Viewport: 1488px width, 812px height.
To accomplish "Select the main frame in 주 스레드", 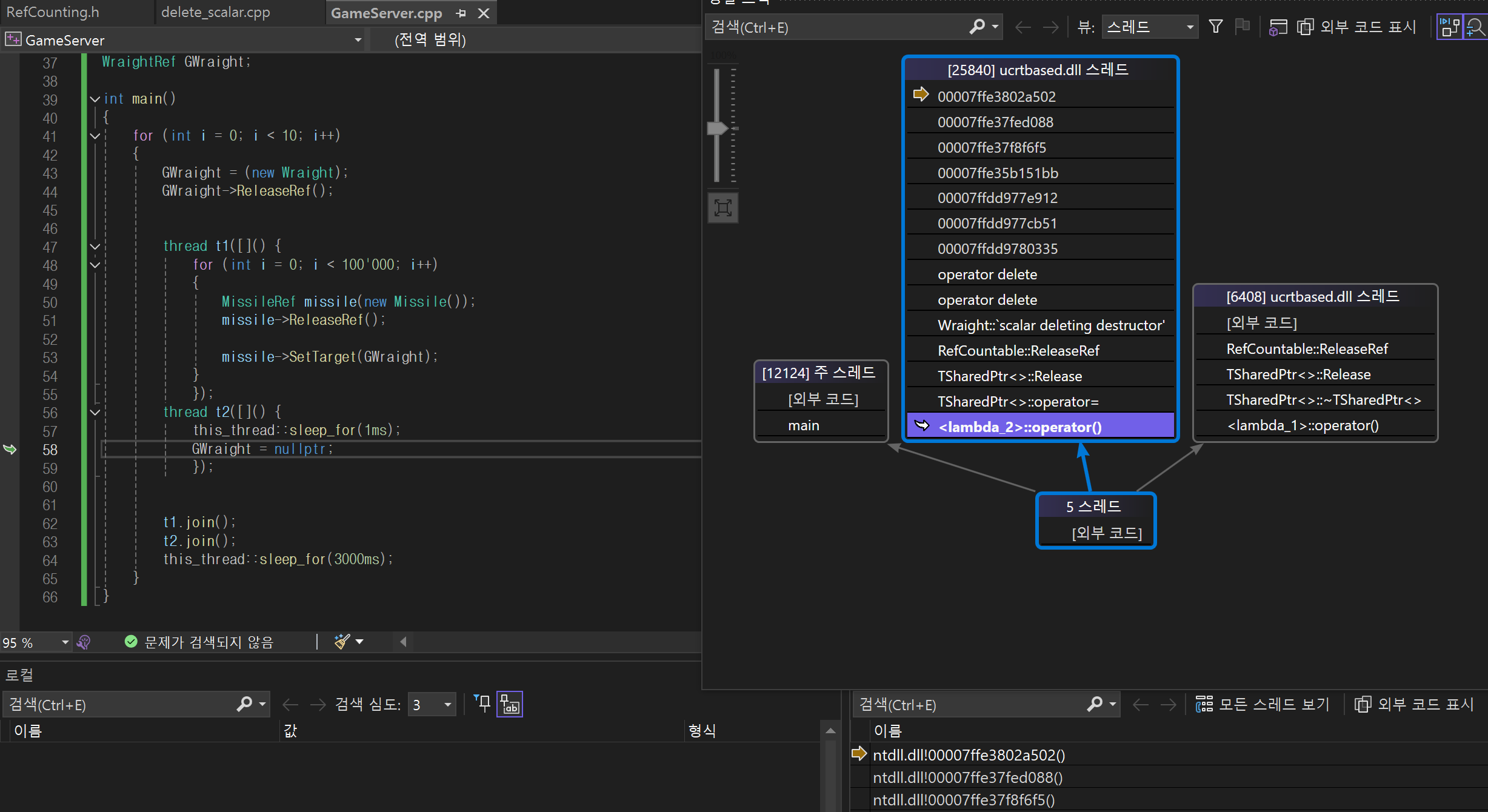I will click(x=821, y=425).
